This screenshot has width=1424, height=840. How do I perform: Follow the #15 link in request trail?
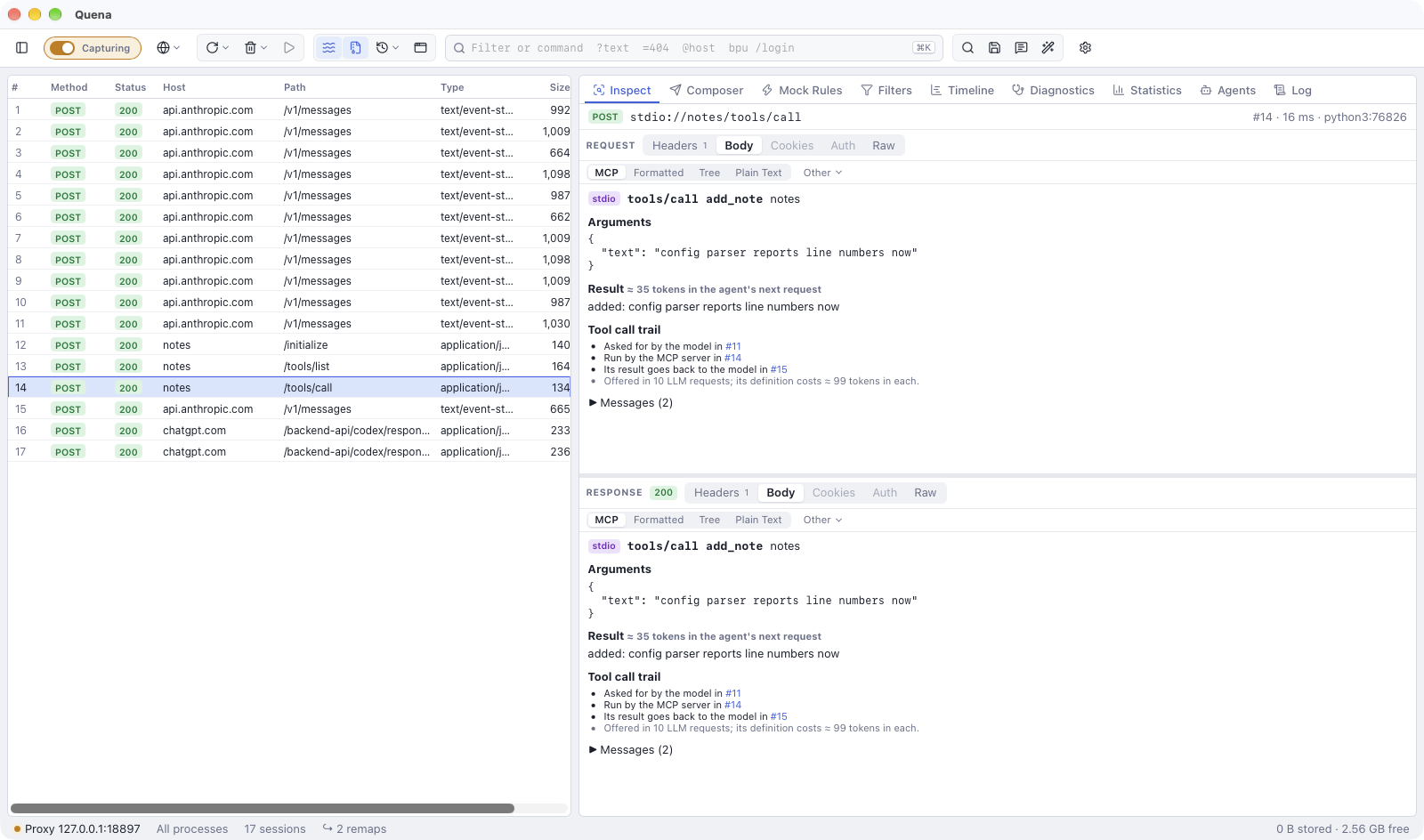(779, 370)
